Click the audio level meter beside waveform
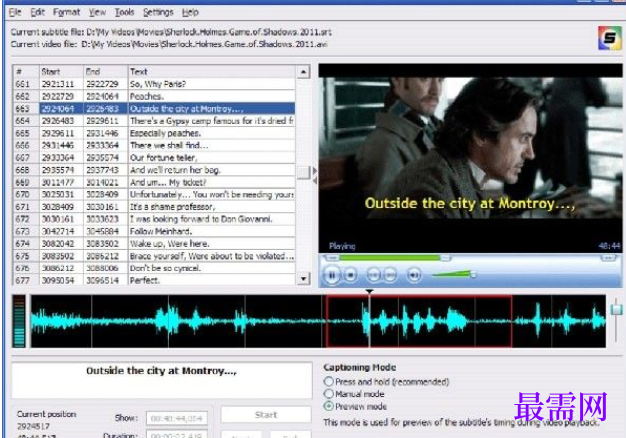 click(x=19, y=321)
